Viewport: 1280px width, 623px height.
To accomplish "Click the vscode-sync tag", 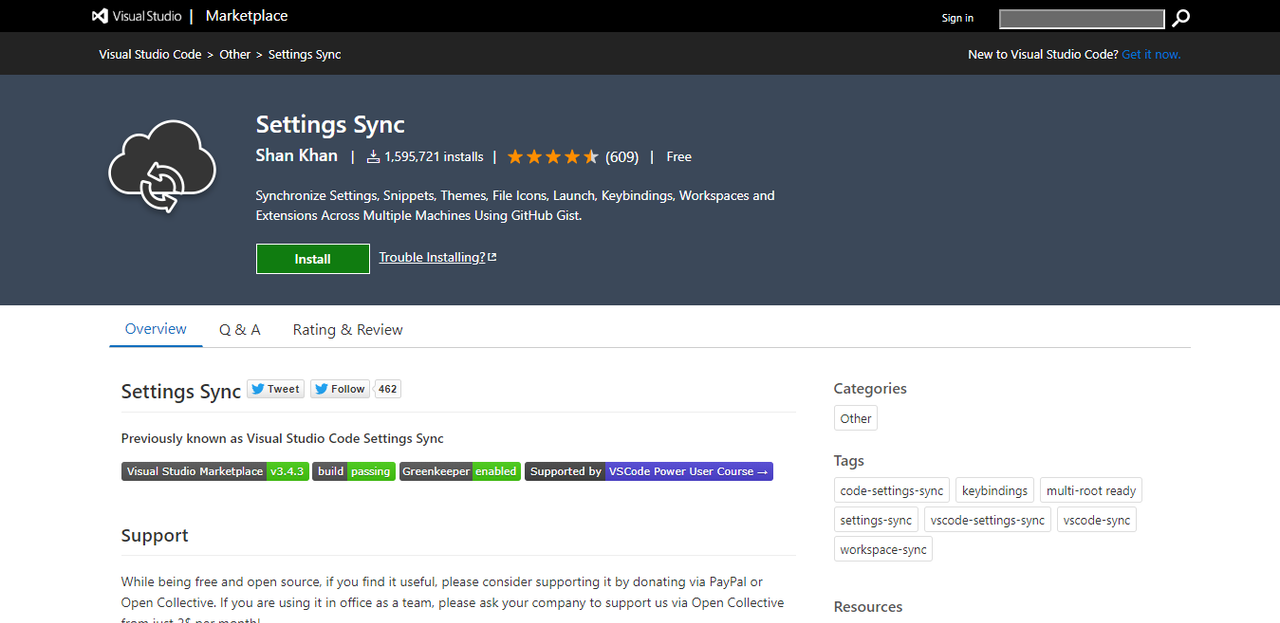I will 1097,520.
